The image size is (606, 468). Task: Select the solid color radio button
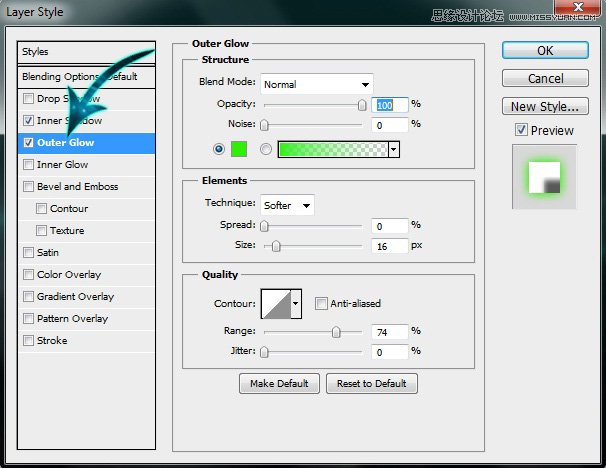click(x=219, y=149)
